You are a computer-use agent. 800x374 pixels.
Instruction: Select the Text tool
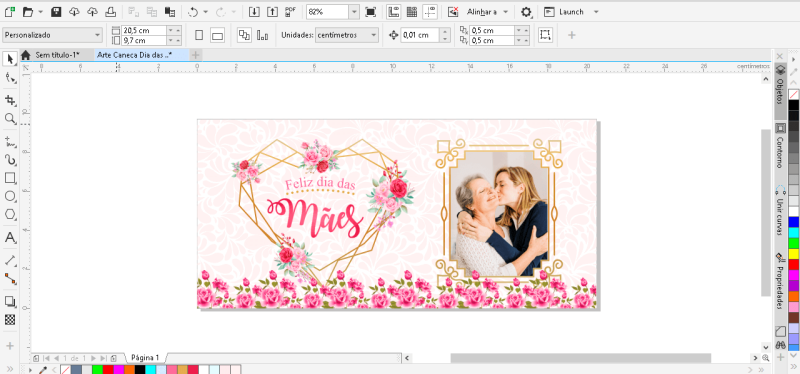[x=10, y=238]
